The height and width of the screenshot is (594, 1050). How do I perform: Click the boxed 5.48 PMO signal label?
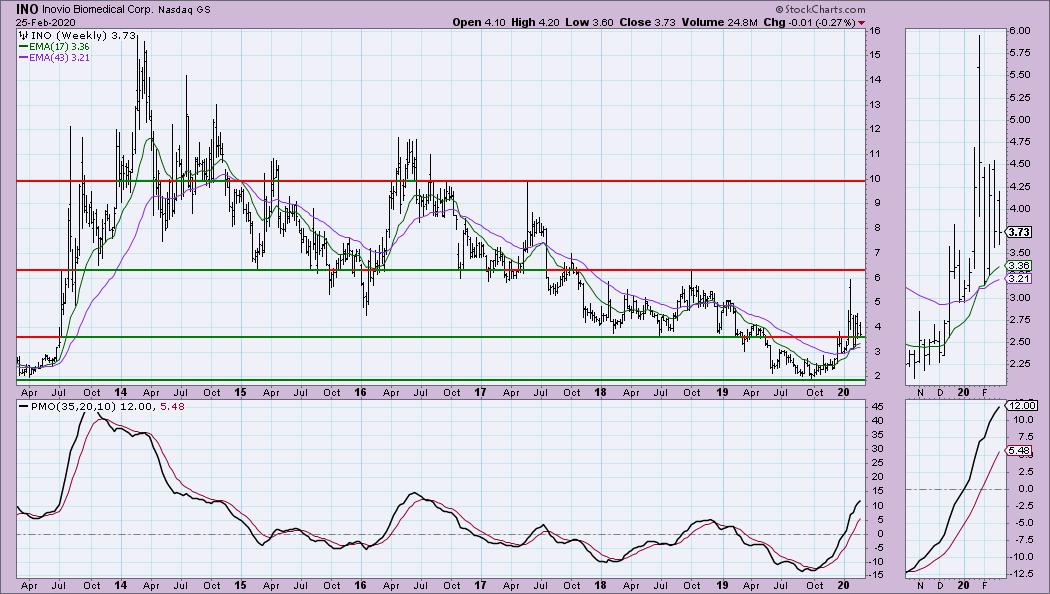coord(1019,451)
